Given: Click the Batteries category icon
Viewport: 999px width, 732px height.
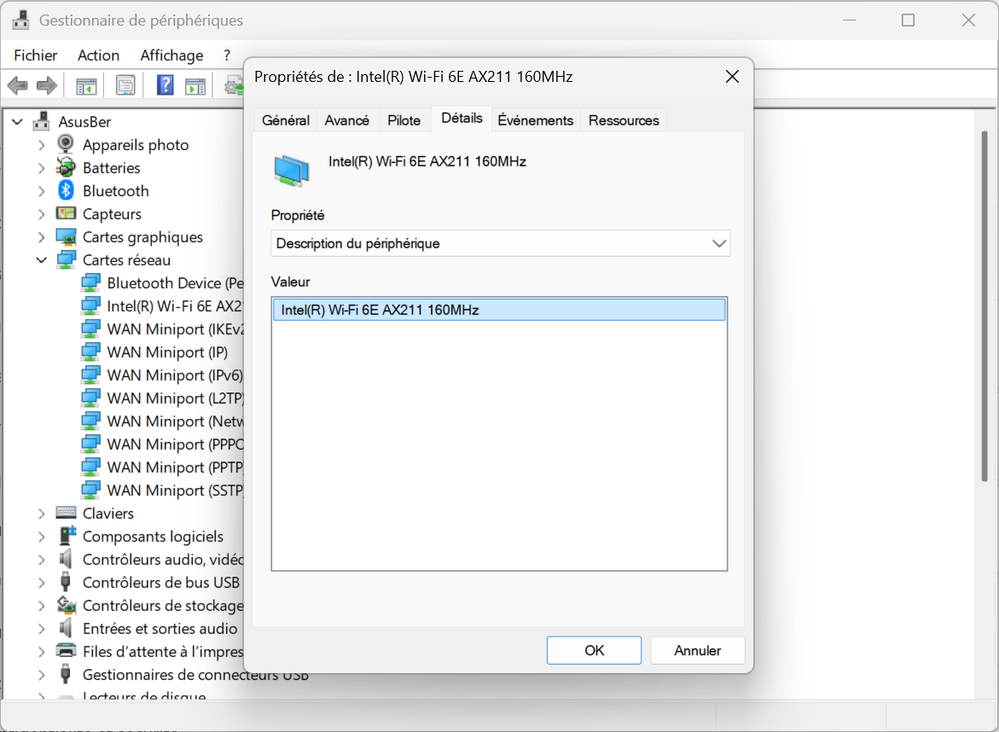Looking at the screenshot, I should (x=66, y=168).
